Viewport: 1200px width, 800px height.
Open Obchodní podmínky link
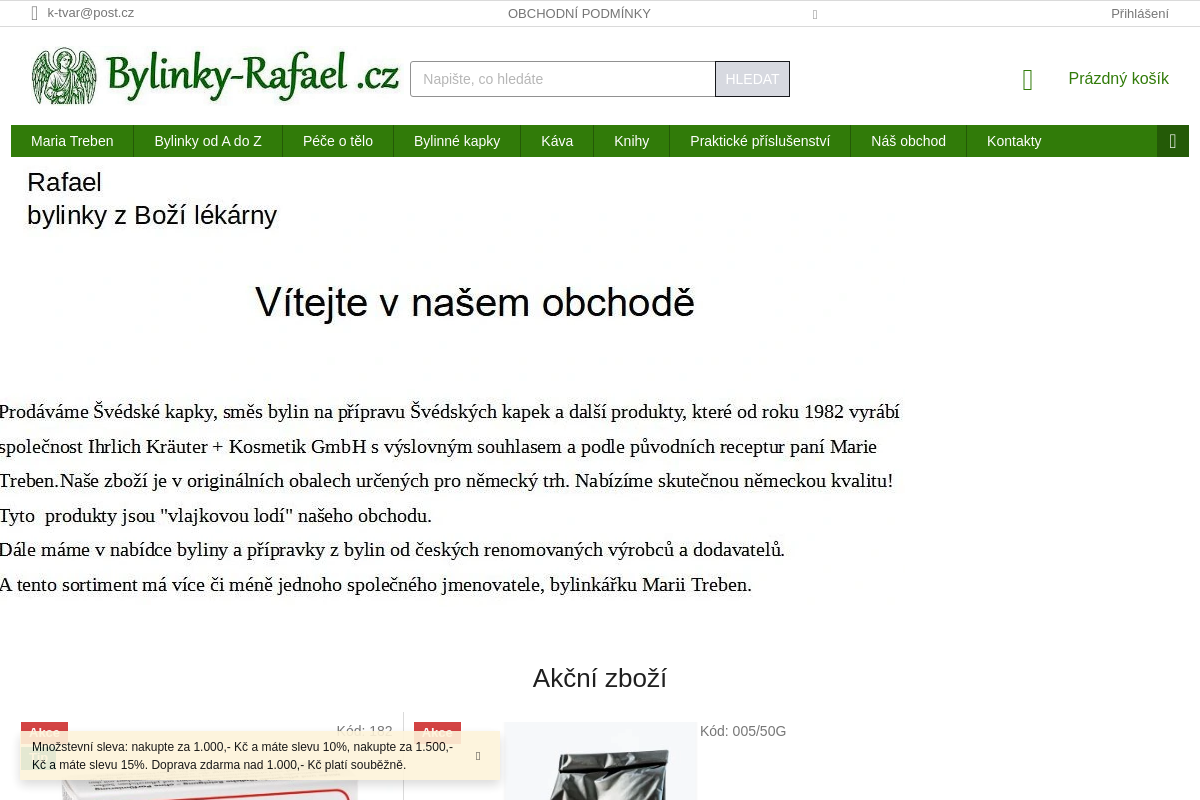point(579,13)
